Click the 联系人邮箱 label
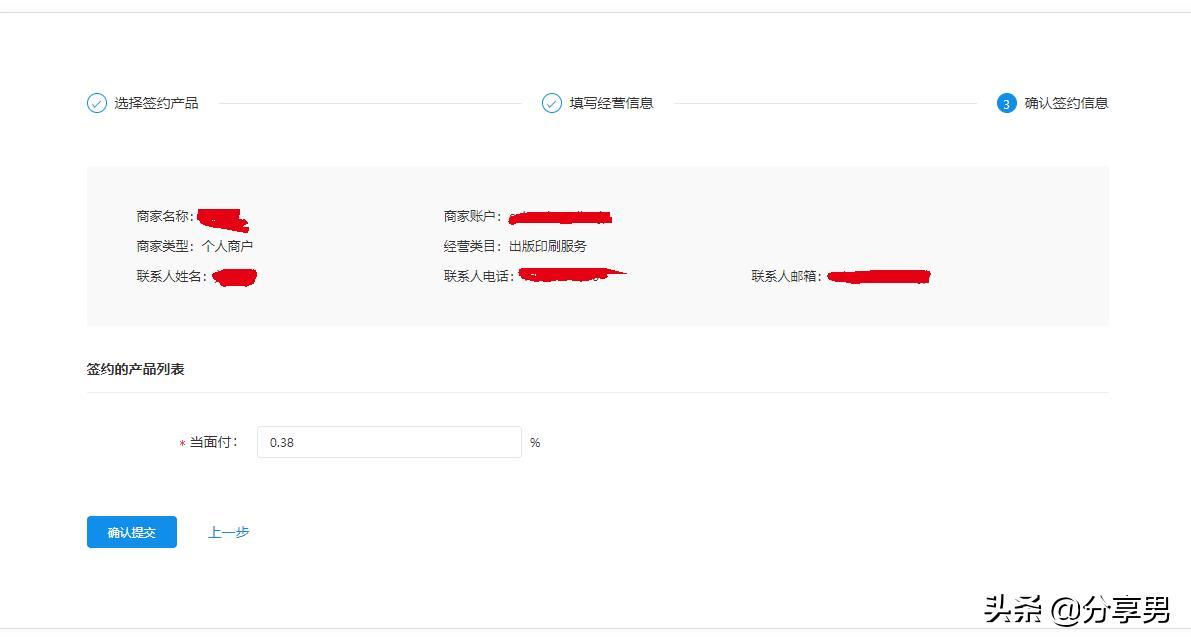 787,276
